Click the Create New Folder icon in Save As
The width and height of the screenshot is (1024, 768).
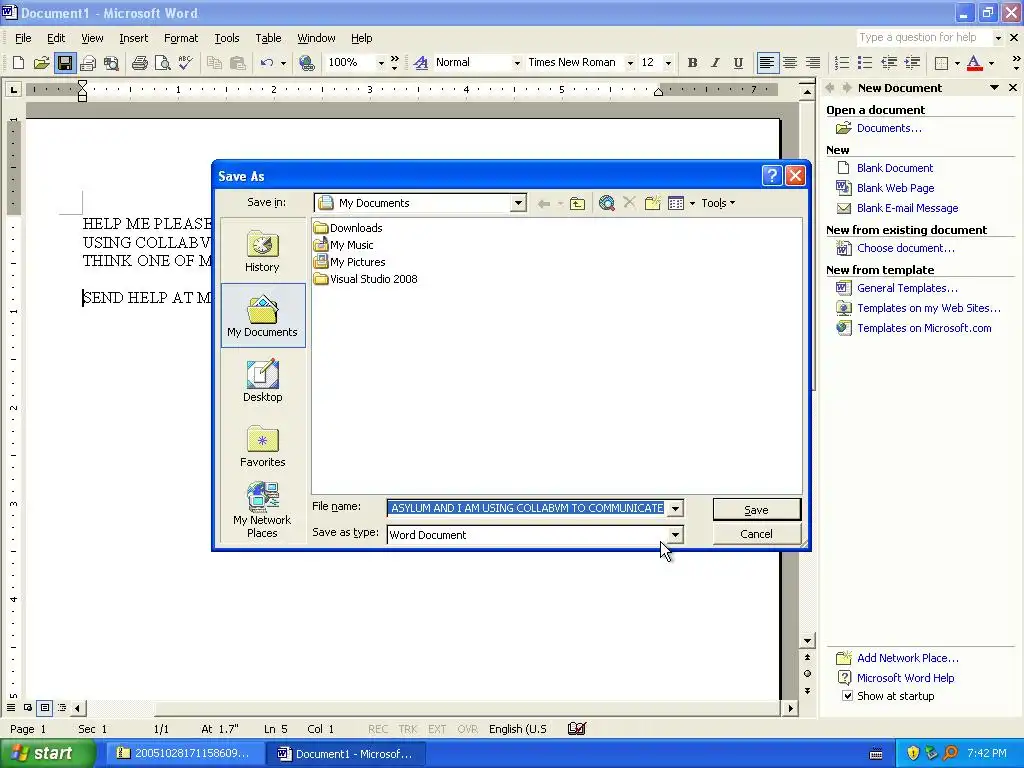(652, 203)
